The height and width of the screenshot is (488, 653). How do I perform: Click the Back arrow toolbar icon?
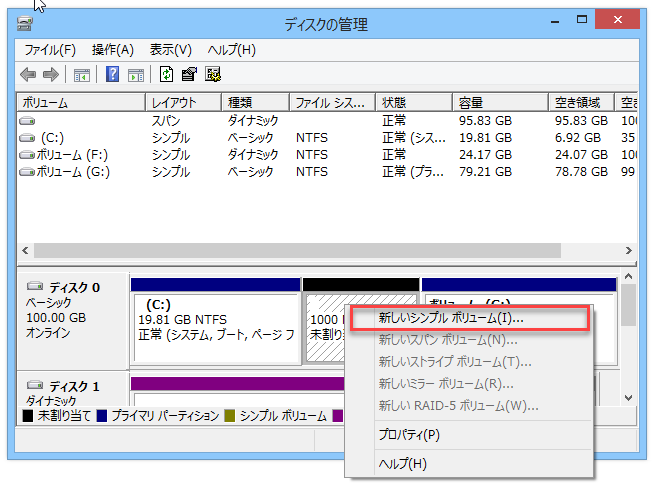click(28, 75)
